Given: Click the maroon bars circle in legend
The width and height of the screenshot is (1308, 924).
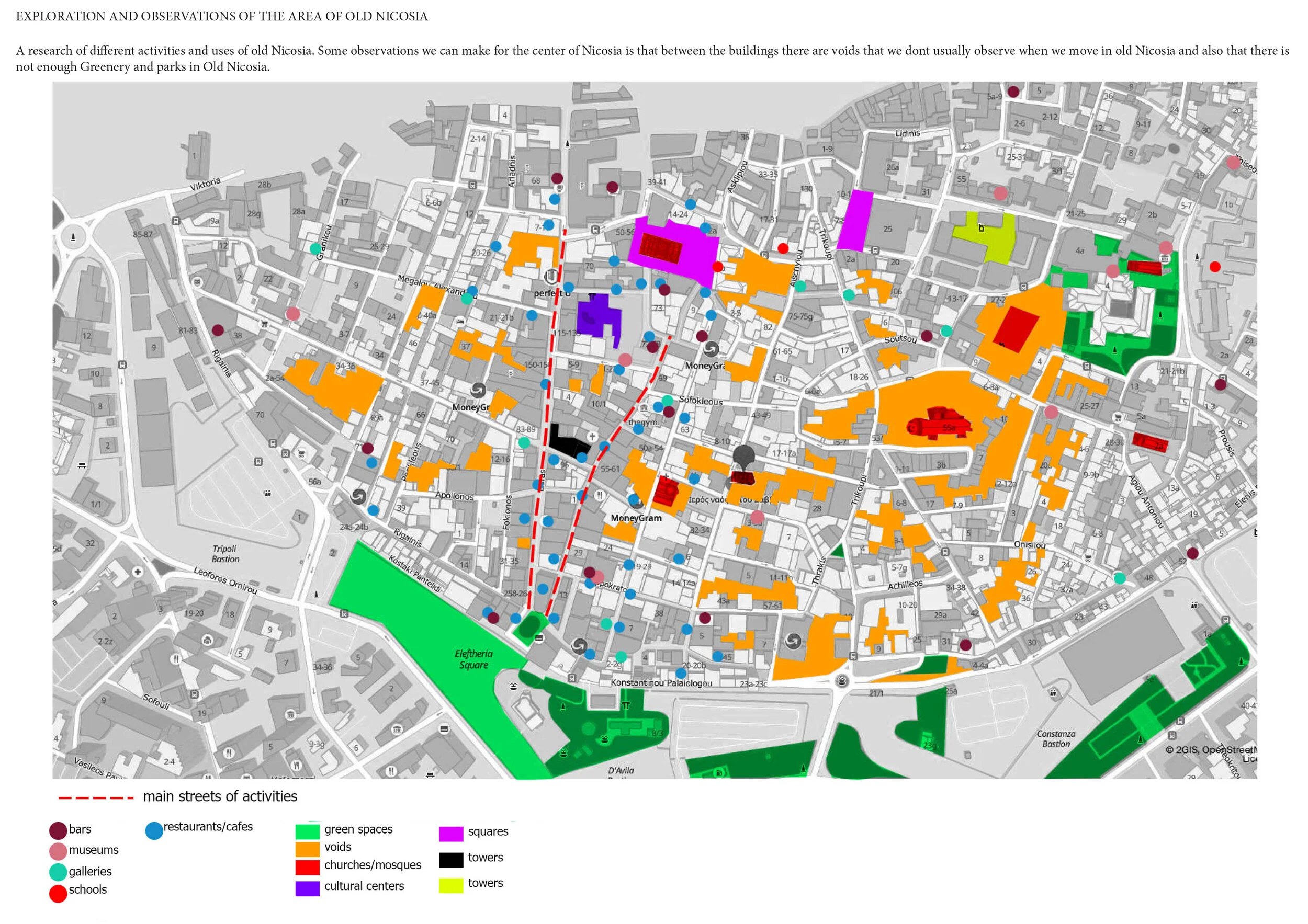Looking at the screenshot, I should tap(58, 830).
